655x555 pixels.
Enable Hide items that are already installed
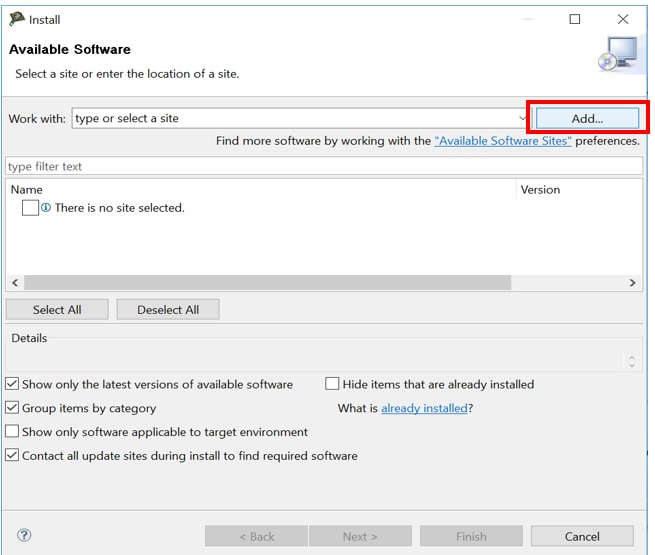(333, 384)
